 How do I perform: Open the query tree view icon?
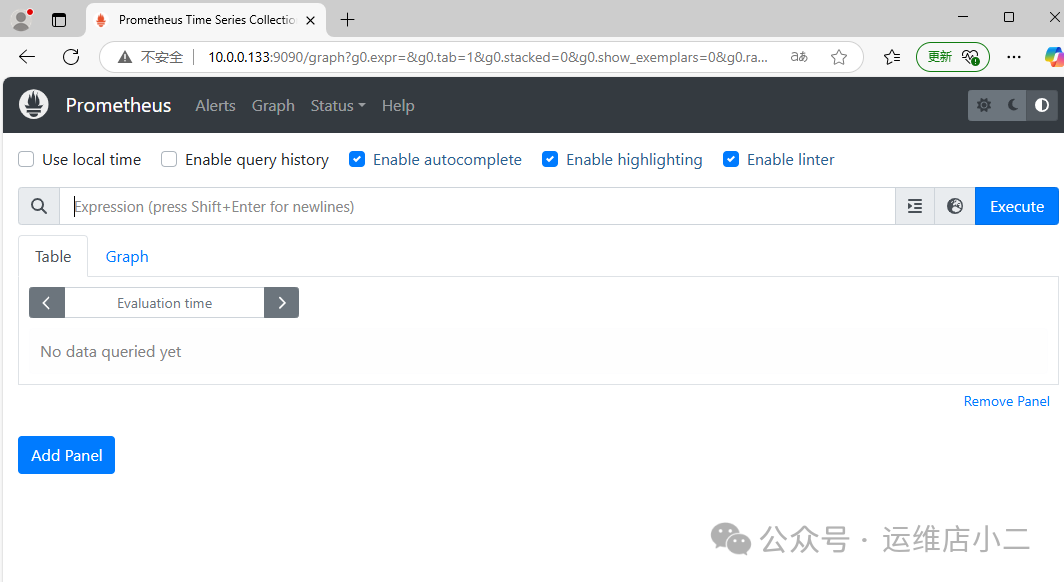tap(913, 206)
